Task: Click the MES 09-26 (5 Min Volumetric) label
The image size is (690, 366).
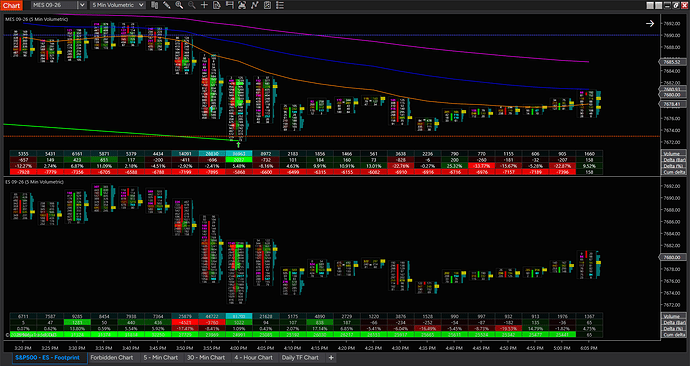Action: click(x=37, y=19)
